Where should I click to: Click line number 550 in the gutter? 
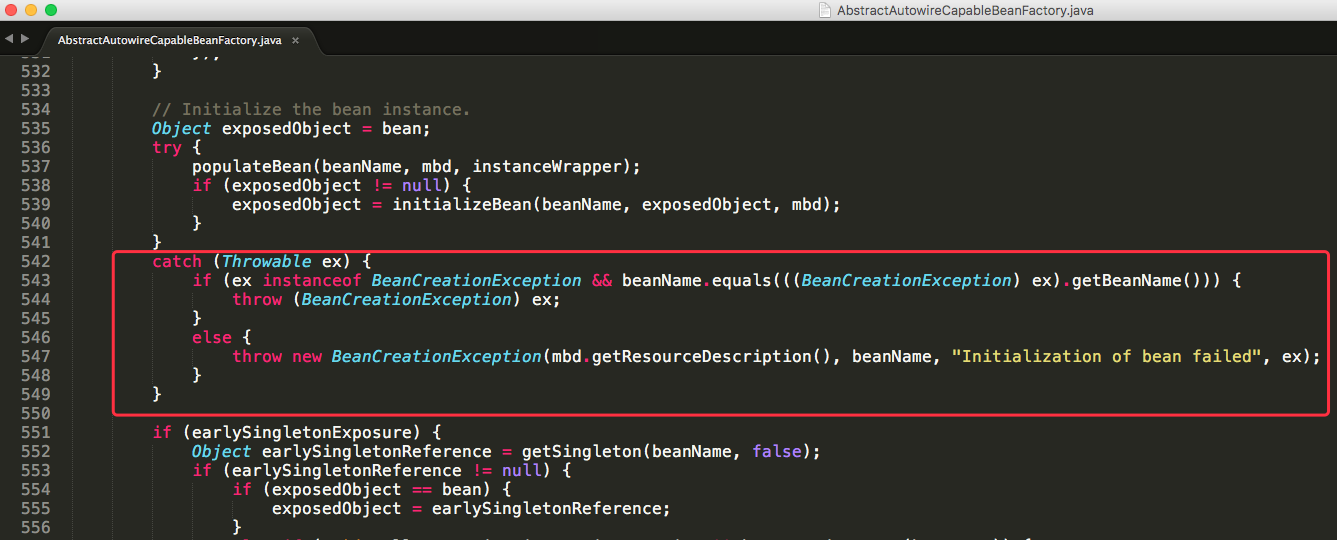pos(35,413)
